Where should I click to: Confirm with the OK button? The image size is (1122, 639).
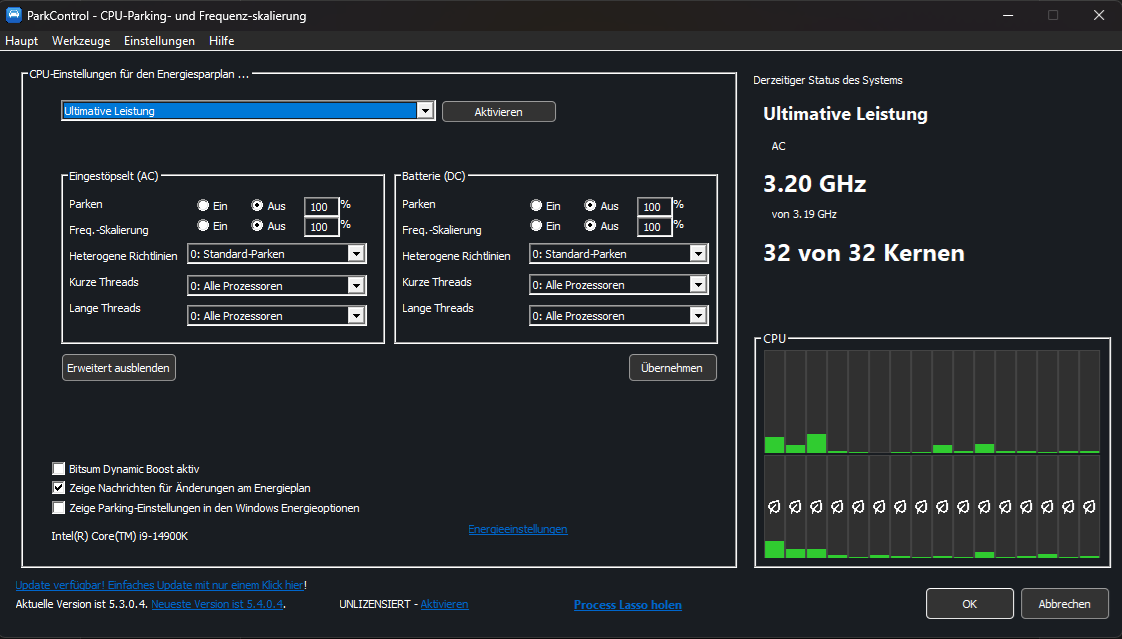tap(970, 604)
